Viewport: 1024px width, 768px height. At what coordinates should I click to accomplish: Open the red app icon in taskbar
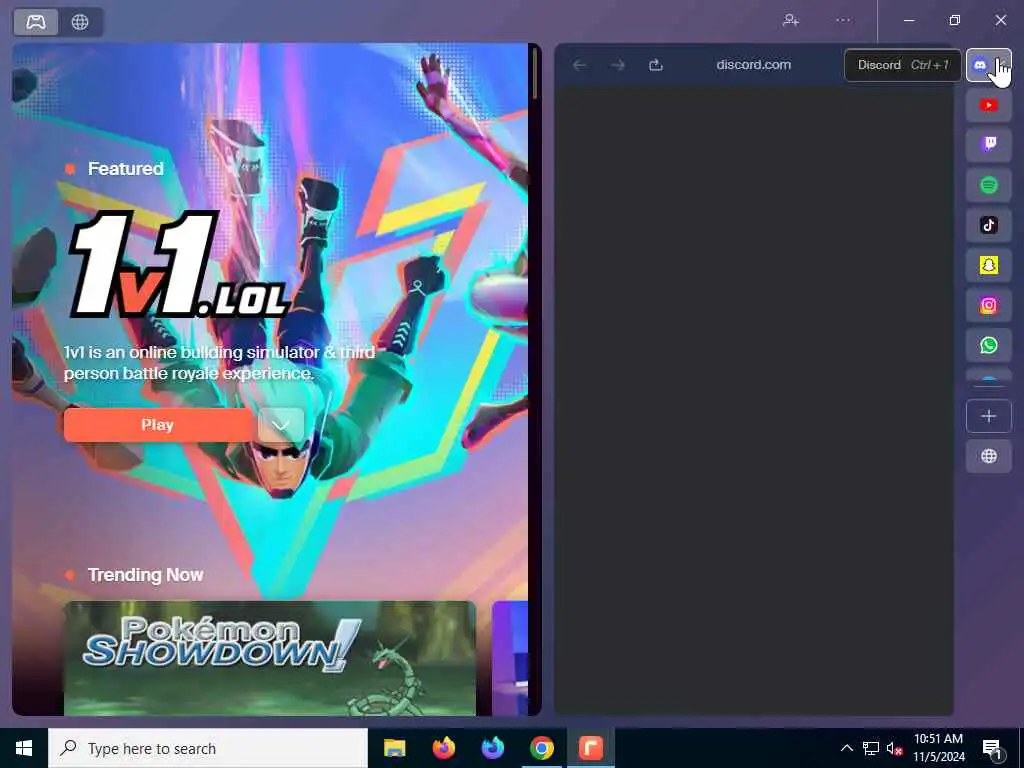[591, 748]
